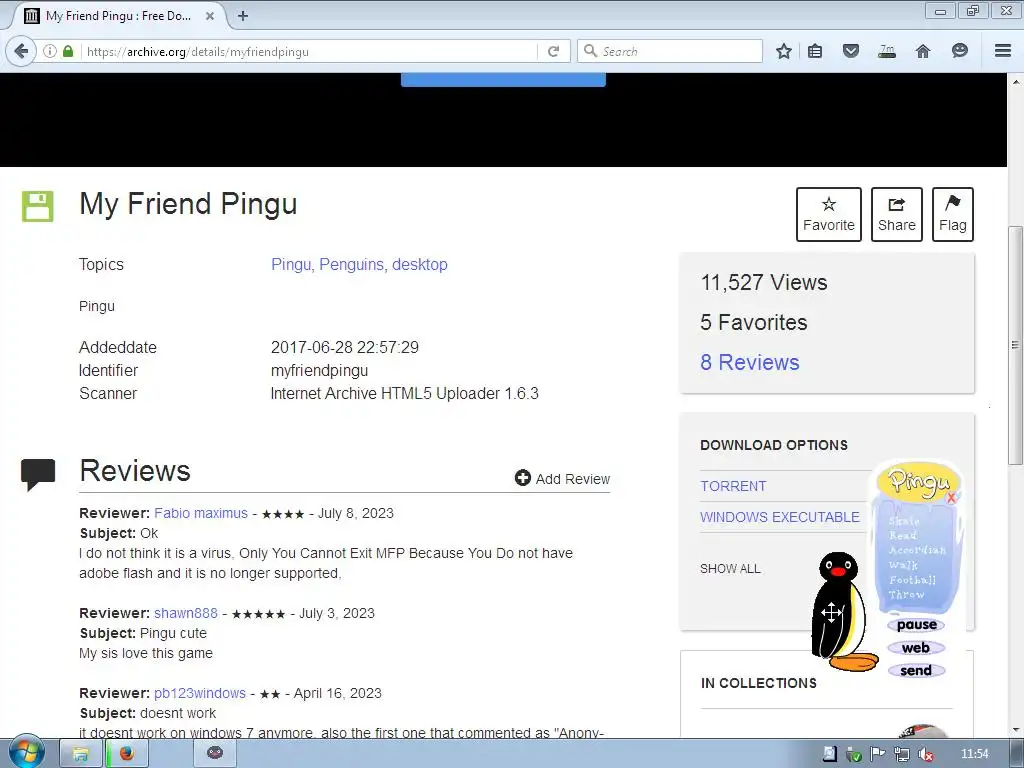Open reviewer Fabio maximus profile
The width and height of the screenshot is (1024, 768).
(x=201, y=513)
